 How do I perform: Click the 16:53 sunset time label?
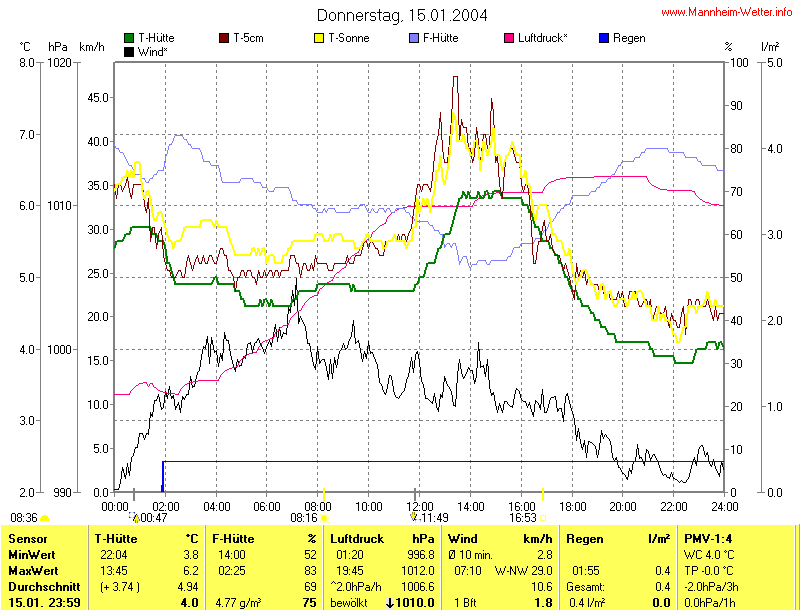click(523, 518)
